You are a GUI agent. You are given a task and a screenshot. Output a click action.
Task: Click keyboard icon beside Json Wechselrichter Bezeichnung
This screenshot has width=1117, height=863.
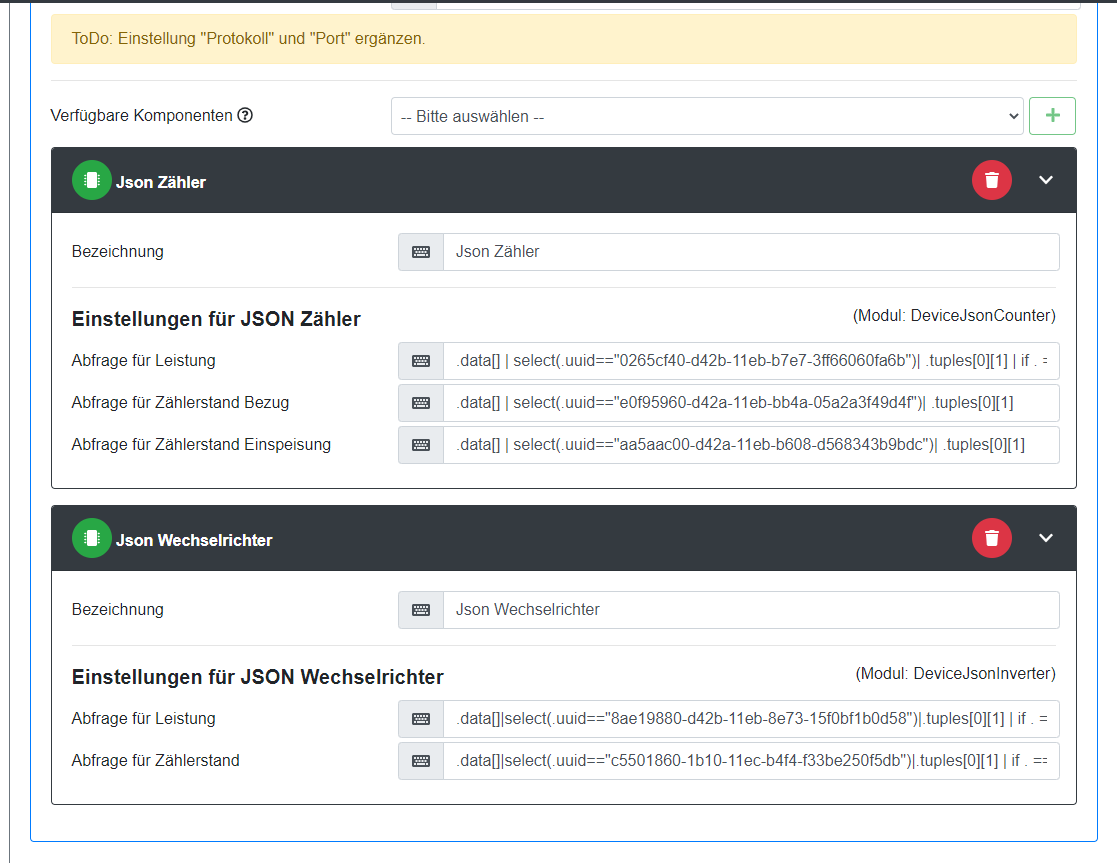pos(421,610)
